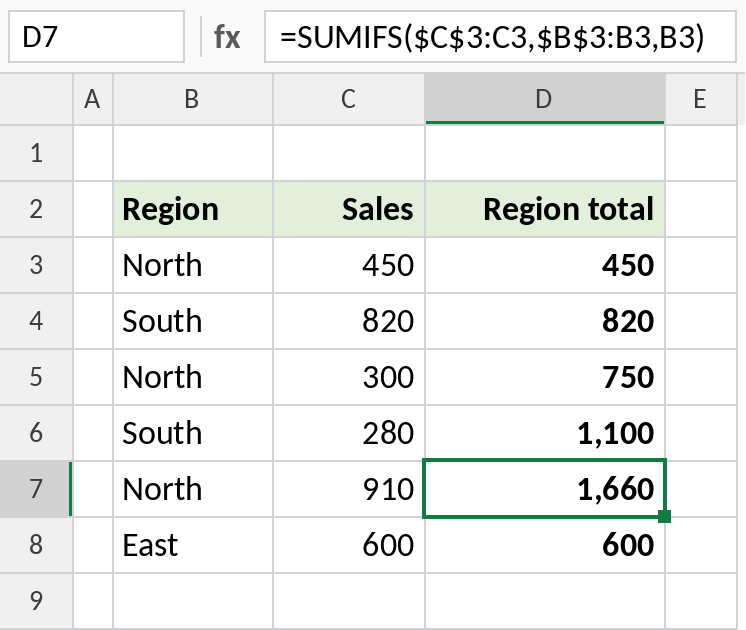The image size is (746, 630).
Task: Select row 2 header
Action: pyautogui.click(x=36, y=209)
